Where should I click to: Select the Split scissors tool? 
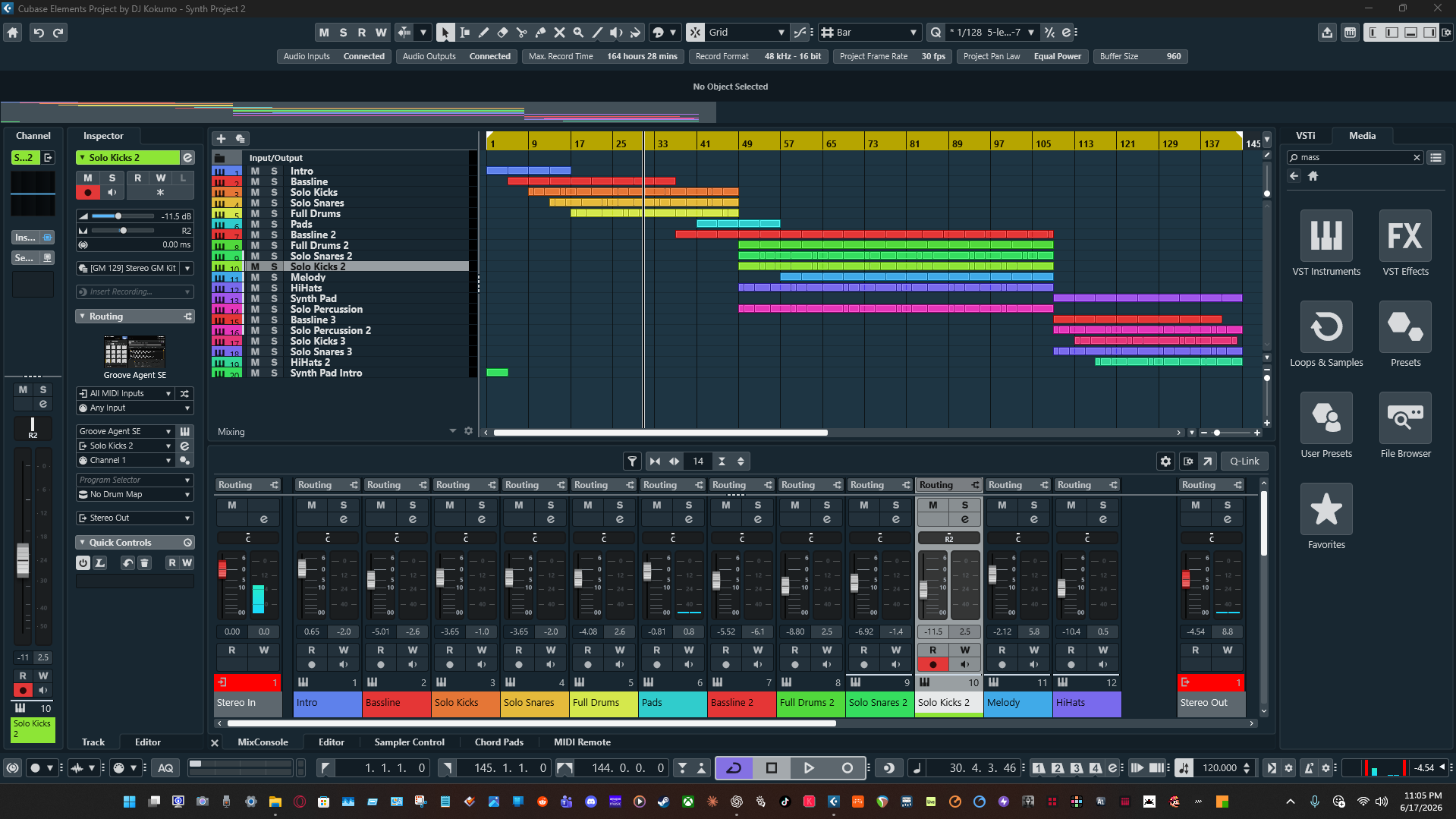pos(521,33)
